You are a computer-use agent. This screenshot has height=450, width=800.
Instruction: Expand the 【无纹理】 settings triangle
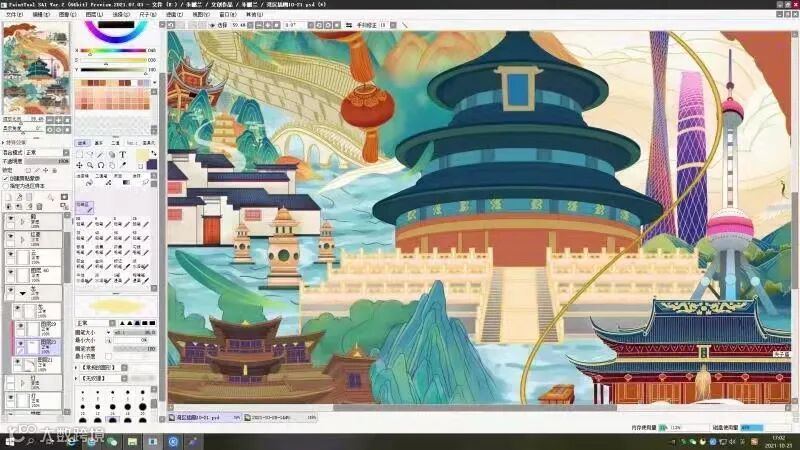(x=77, y=379)
